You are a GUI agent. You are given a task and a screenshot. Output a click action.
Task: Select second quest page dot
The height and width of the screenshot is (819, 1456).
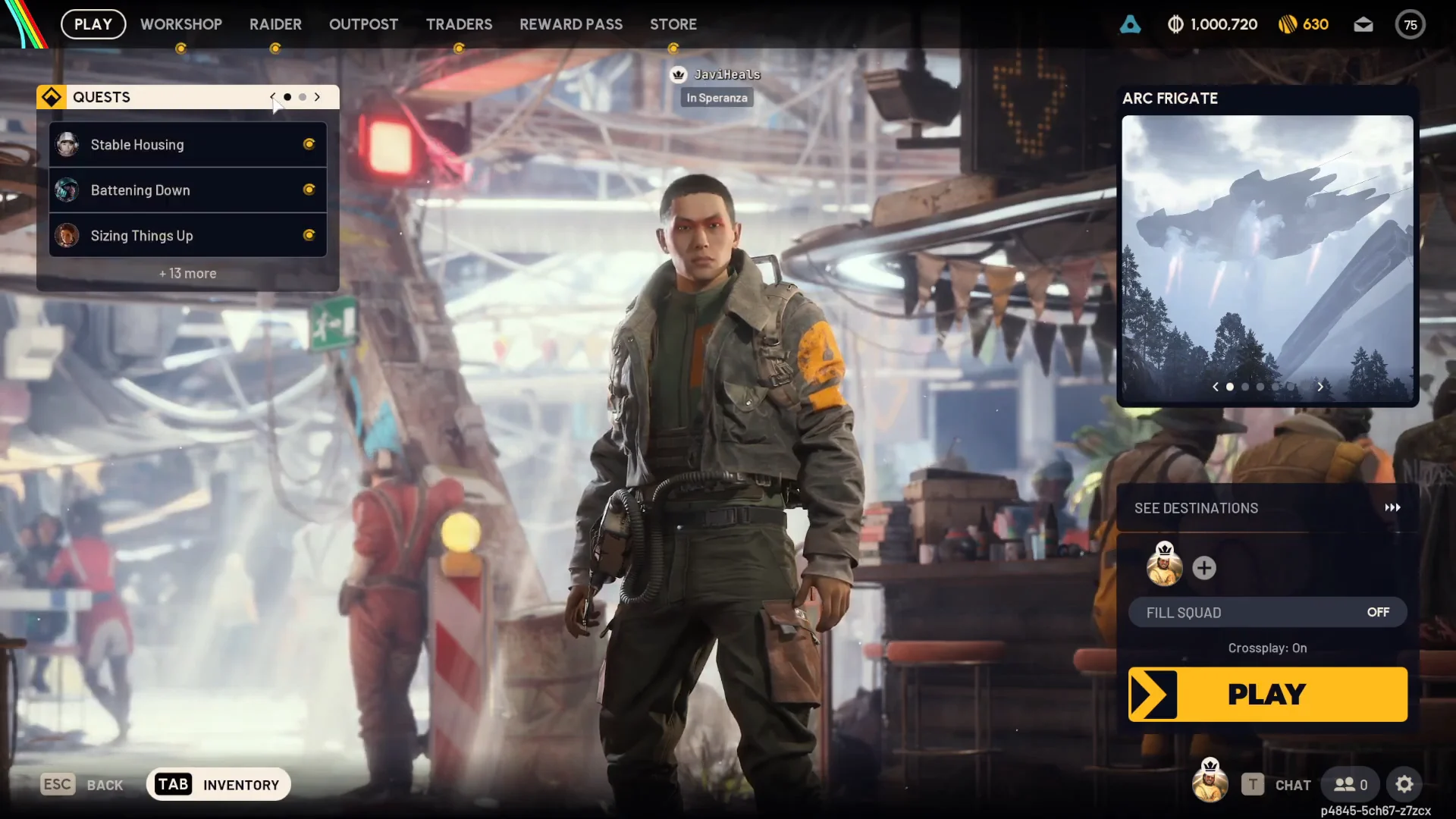(303, 97)
